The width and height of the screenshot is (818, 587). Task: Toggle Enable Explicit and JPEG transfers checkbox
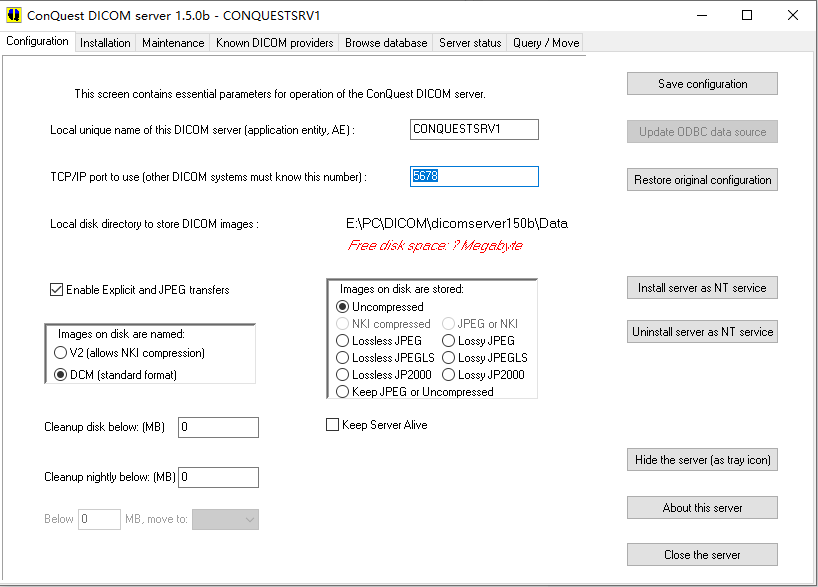pos(139,290)
